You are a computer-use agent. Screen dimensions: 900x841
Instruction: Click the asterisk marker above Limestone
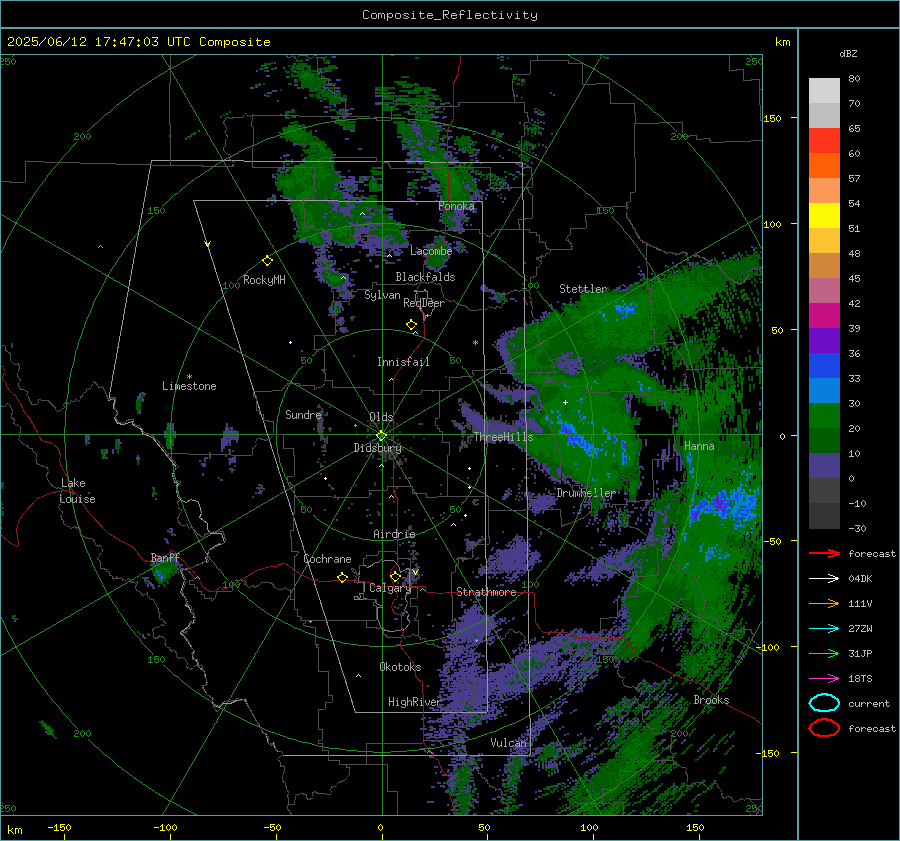tap(189, 377)
